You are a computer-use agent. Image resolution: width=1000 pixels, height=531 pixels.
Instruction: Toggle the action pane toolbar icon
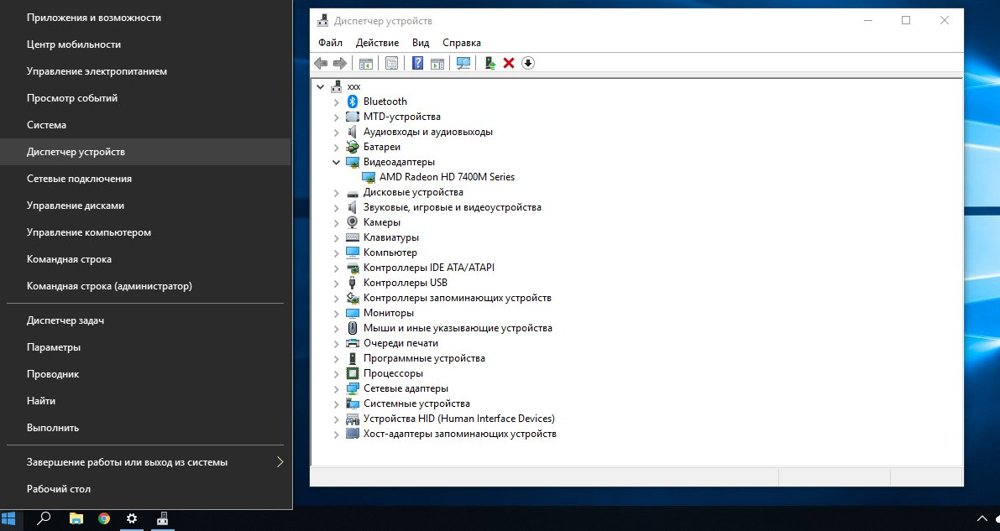point(437,63)
